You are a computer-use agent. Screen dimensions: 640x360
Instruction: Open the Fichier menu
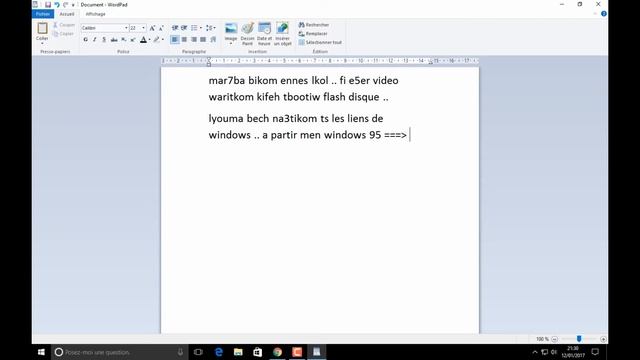point(43,14)
